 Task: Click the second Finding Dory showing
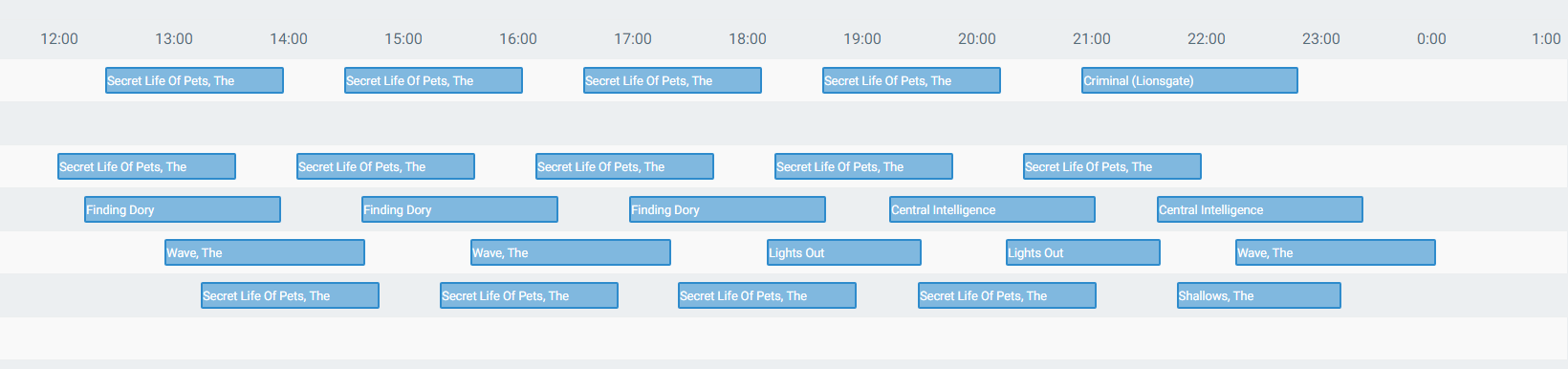pyautogui.click(x=460, y=209)
